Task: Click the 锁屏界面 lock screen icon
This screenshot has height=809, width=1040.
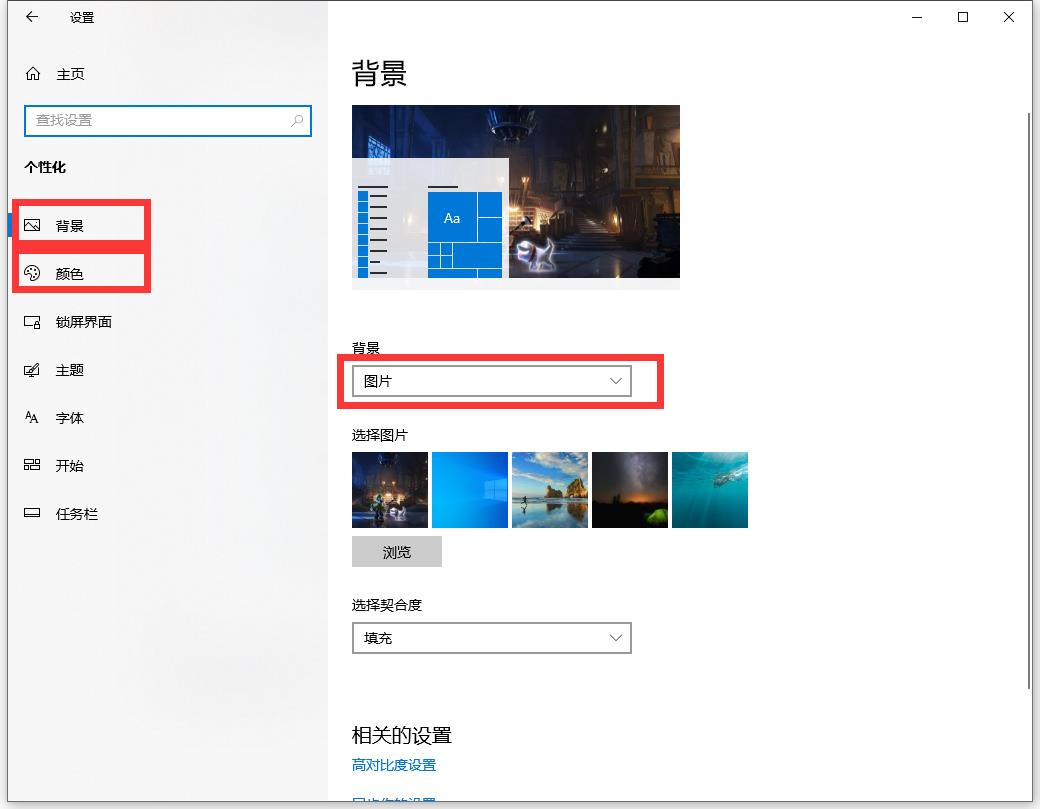Action: 32,322
